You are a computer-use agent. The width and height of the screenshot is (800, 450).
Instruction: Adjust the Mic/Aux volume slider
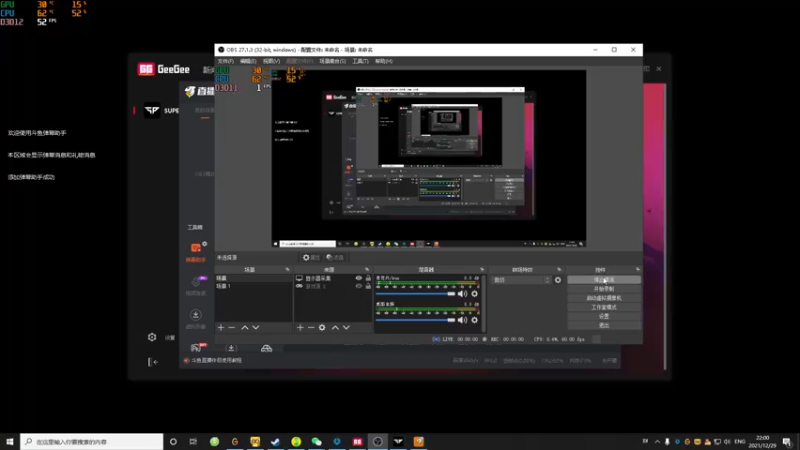(415, 294)
